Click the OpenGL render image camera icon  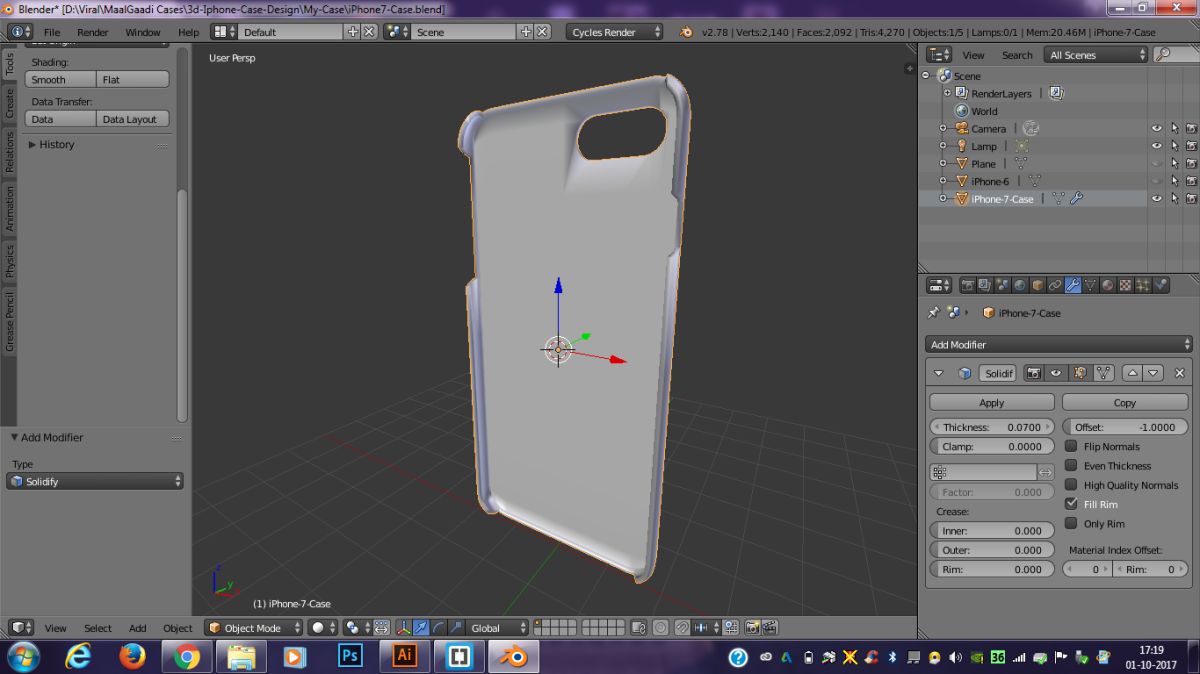pyautogui.click(x=751, y=628)
